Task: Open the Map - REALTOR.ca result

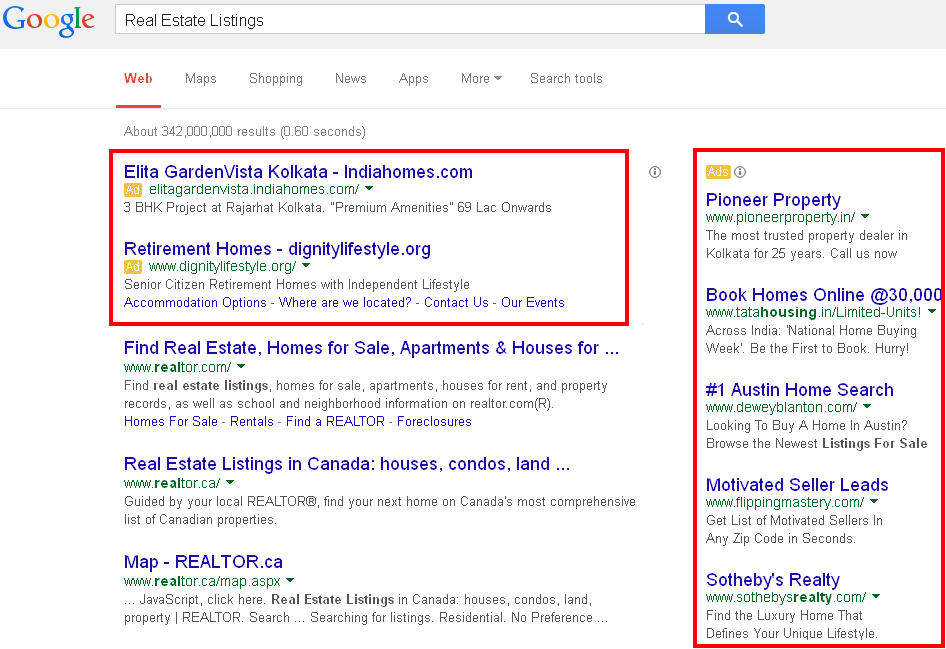Action: click(203, 561)
